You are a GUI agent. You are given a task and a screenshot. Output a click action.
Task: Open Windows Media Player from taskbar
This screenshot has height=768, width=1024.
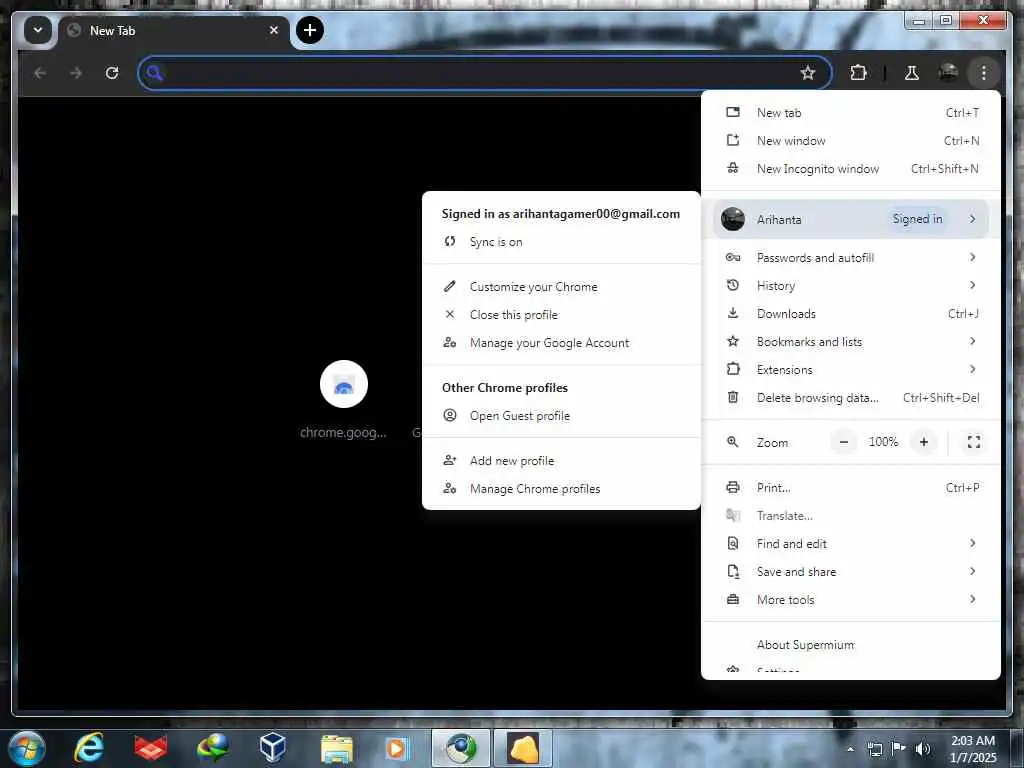click(396, 748)
